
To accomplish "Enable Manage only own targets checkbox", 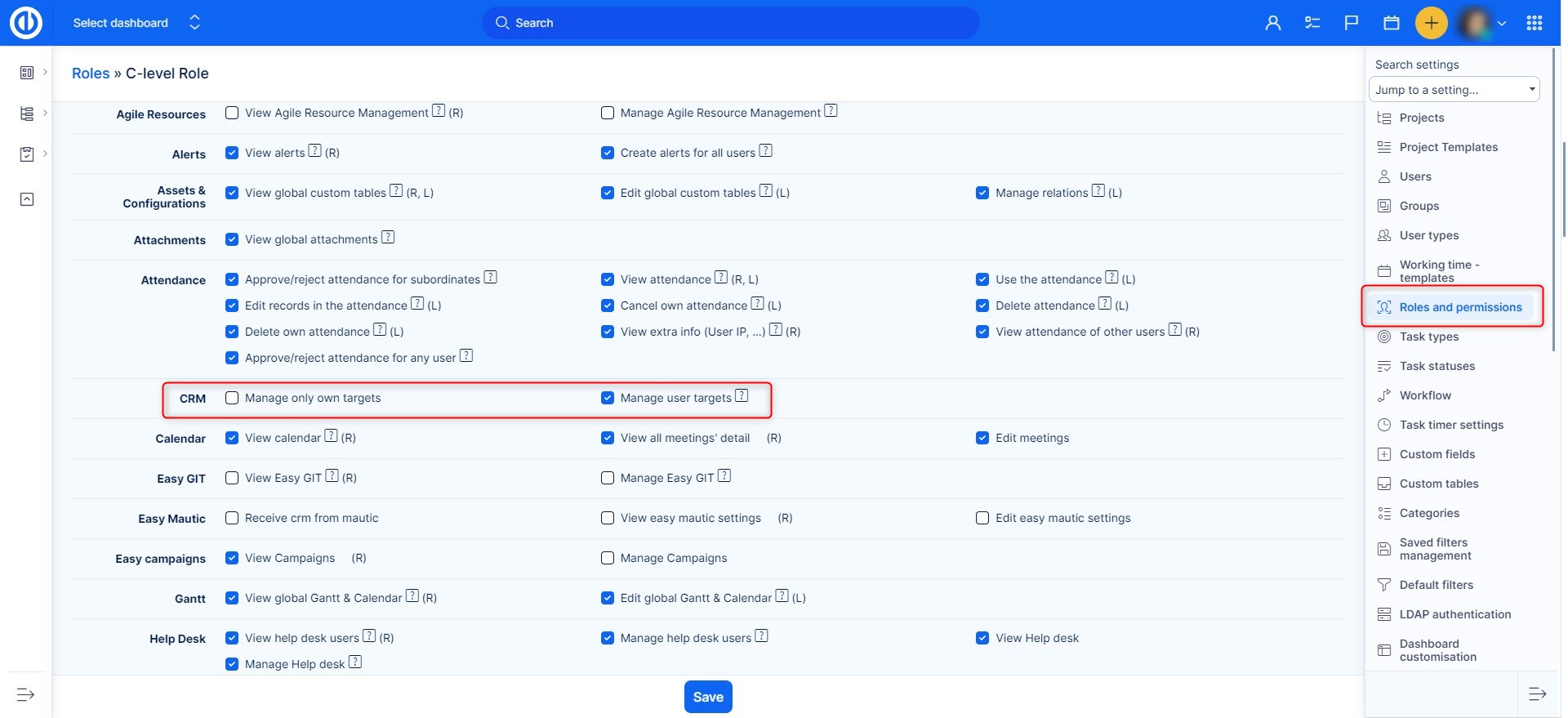I will click(232, 398).
